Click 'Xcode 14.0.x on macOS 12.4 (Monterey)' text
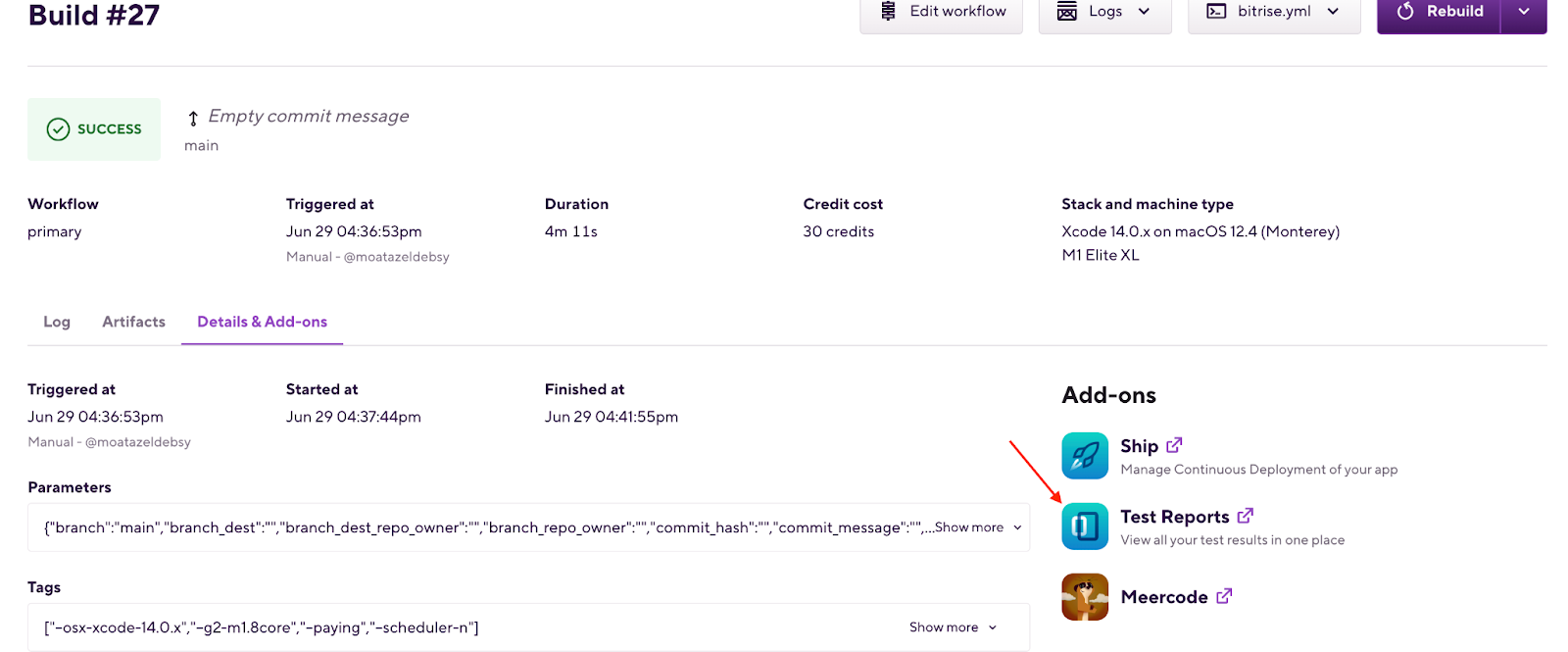Image resolution: width=1568 pixels, height=652 pixels. click(x=1200, y=231)
